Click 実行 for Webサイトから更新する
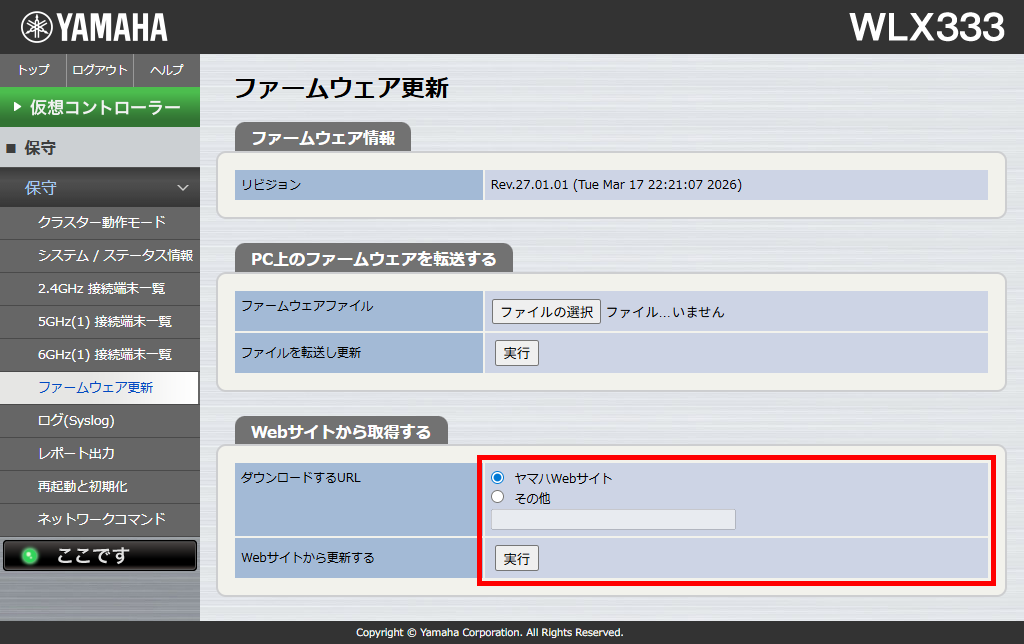The width and height of the screenshot is (1024, 644). (517, 558)
